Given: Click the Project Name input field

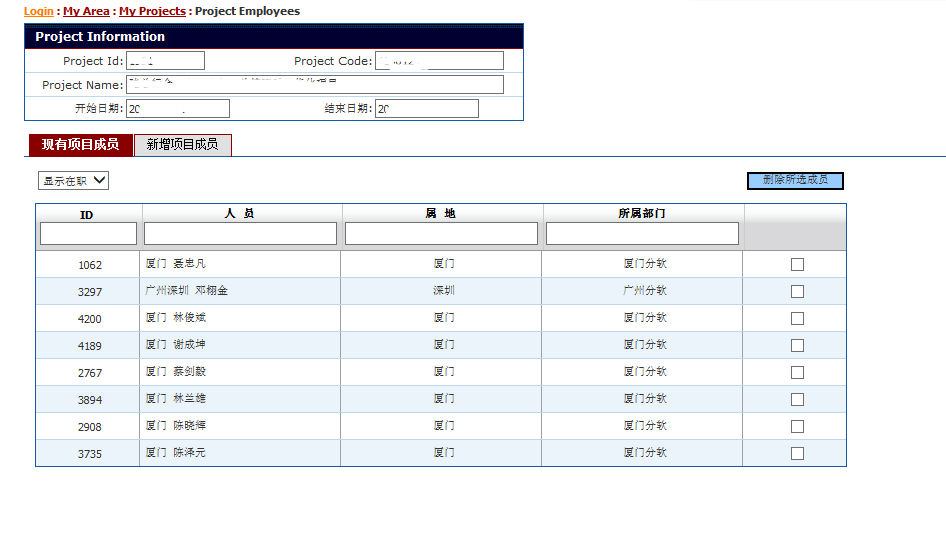Looking at the screenshot, I should 315,85.
